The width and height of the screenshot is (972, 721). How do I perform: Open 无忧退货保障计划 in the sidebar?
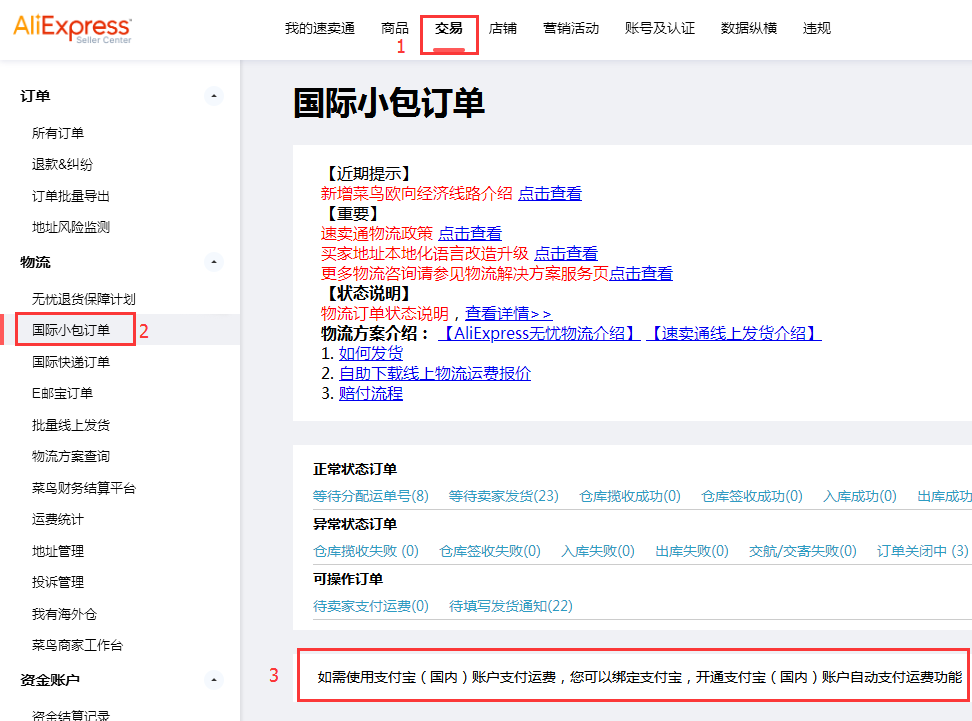click(x=84, y=299)
